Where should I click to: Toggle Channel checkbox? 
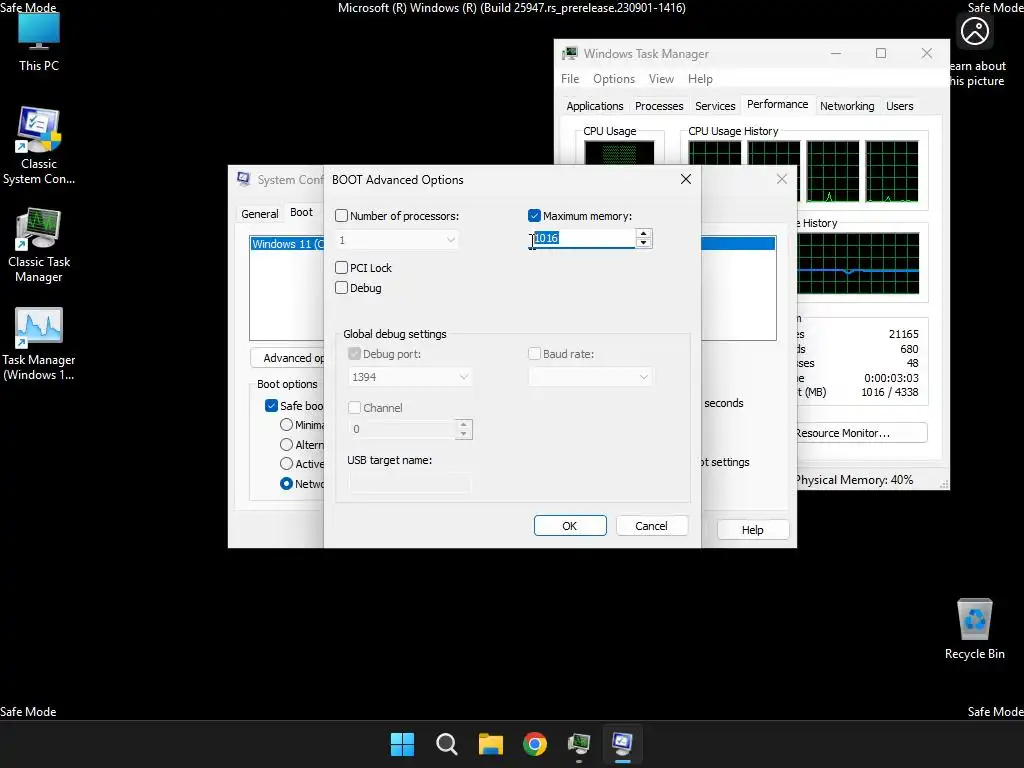[x=355, y=408]
